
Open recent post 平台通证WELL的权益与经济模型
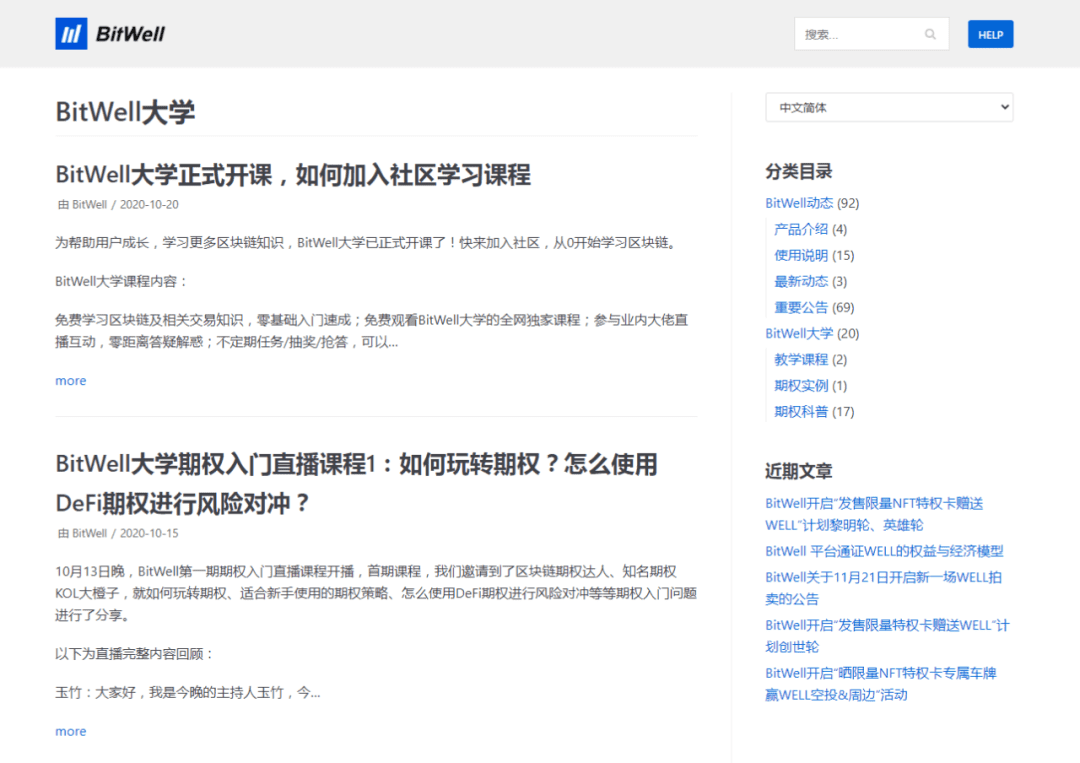click(884, 551)
